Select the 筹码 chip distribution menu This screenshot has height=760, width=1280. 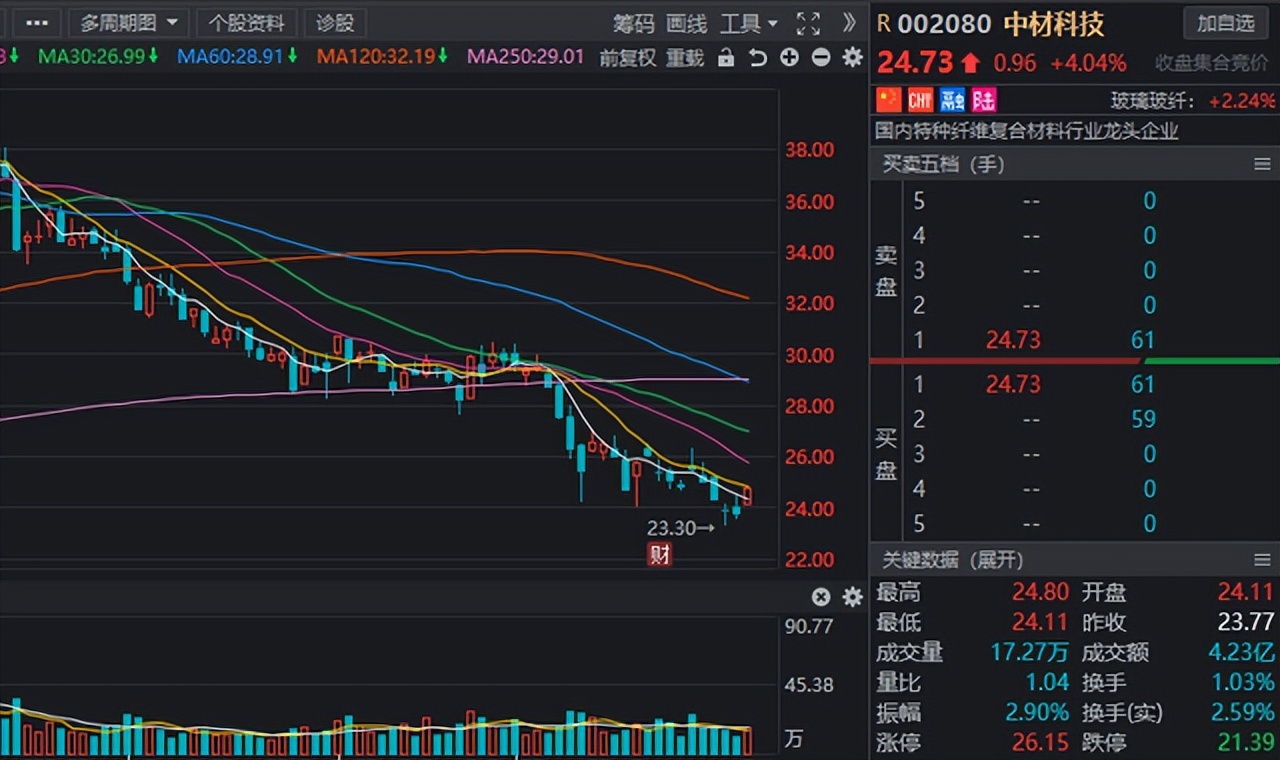pos(634,23)
